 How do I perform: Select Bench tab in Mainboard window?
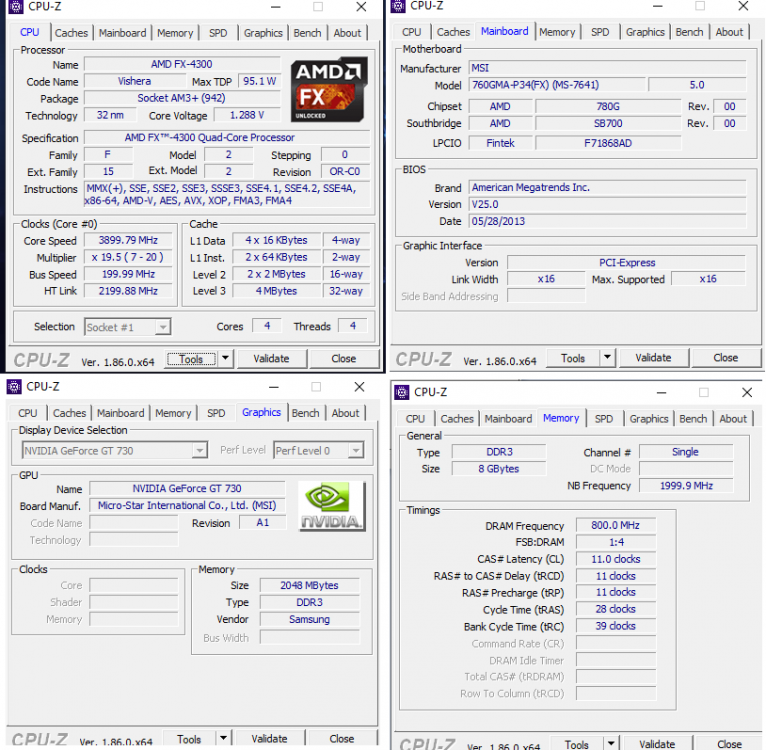[x=689, y=32]
